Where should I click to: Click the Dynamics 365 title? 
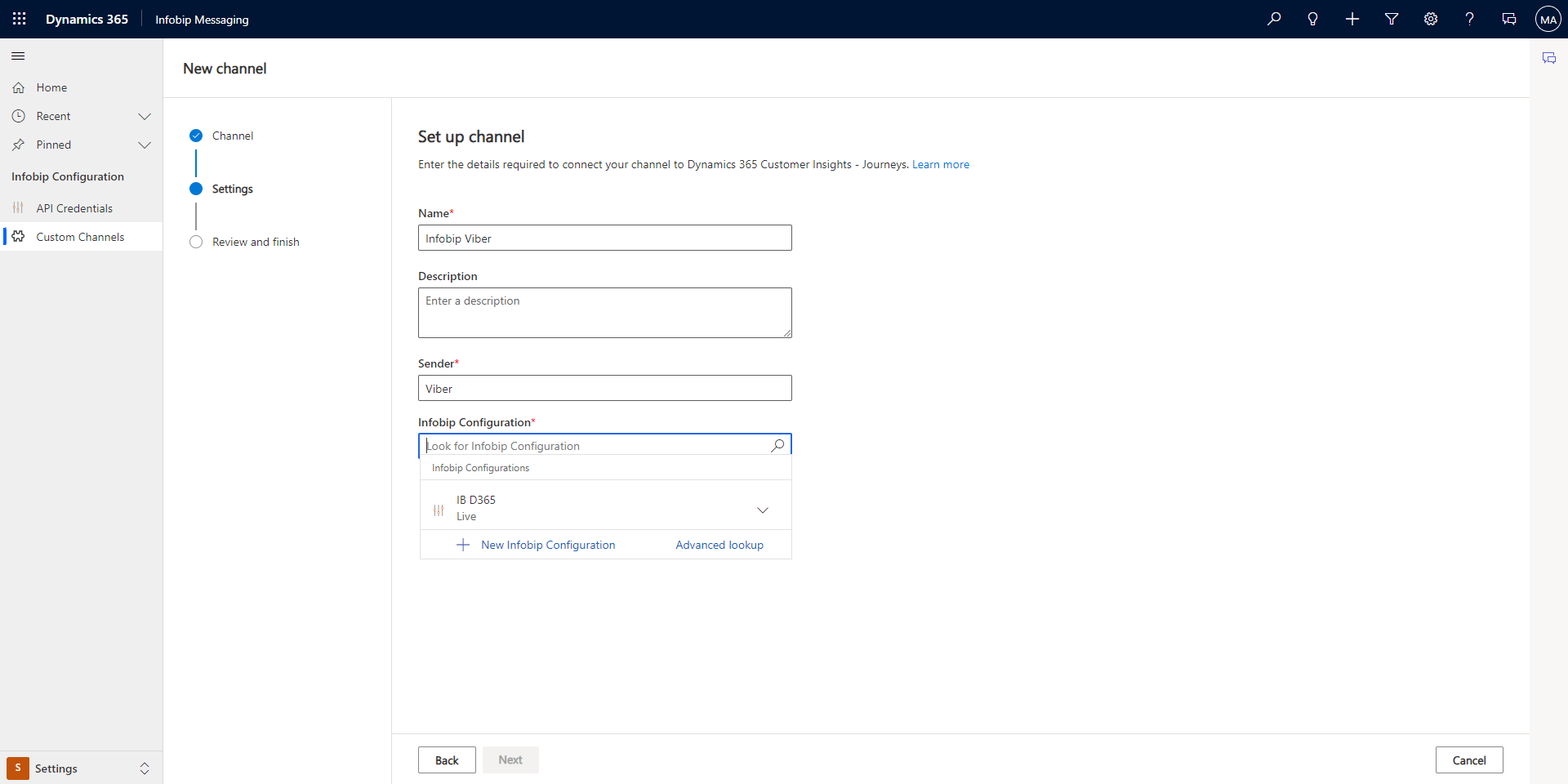click(87, 19)
